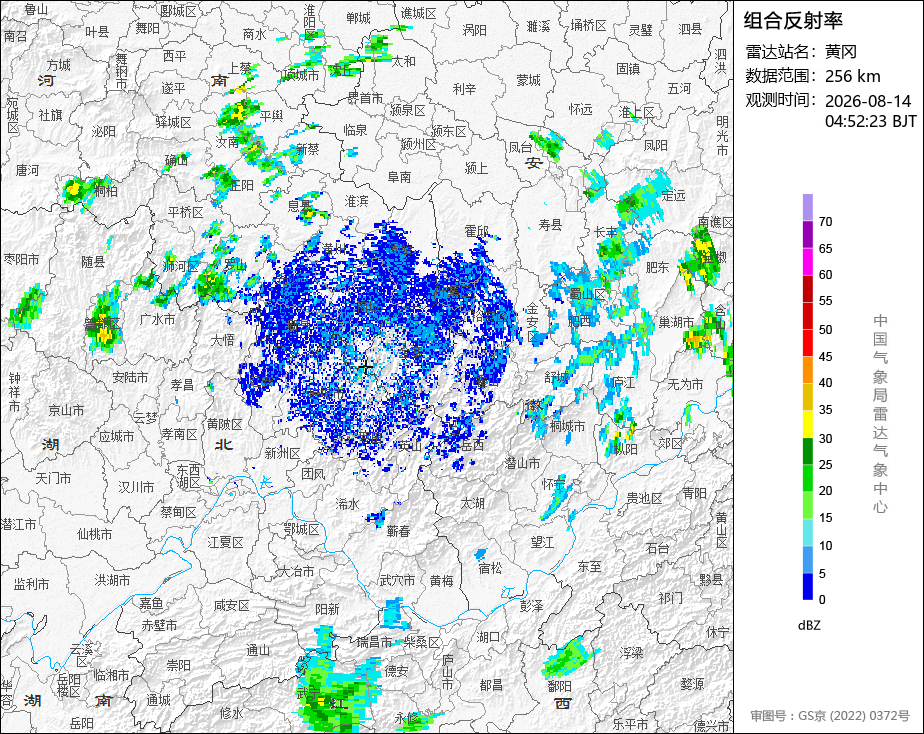
Task: Click the data range value 256 km
Action: pos(852,76)
